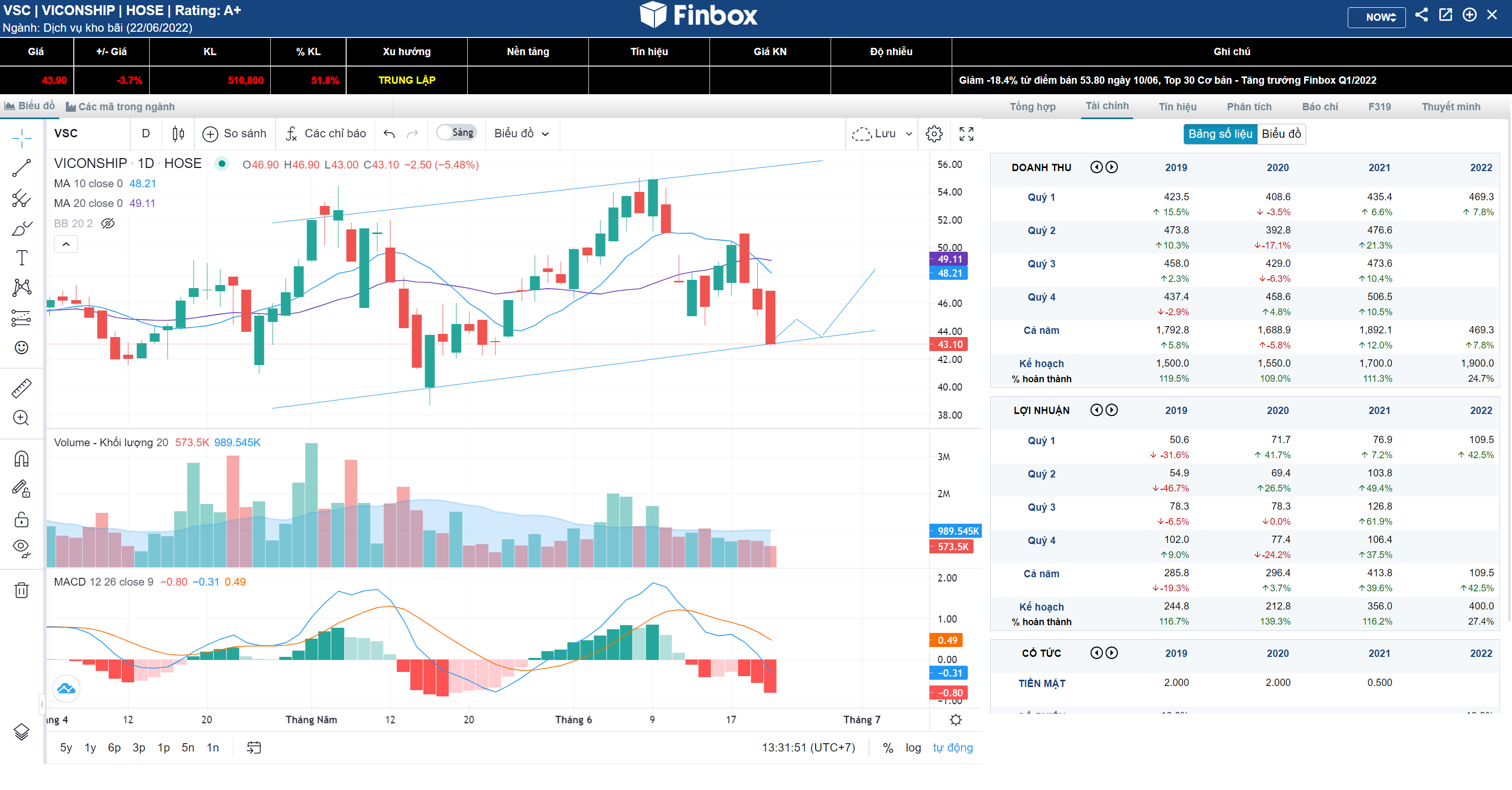Toggle BB 20 2 indicator visibility

tap(108, 223)
